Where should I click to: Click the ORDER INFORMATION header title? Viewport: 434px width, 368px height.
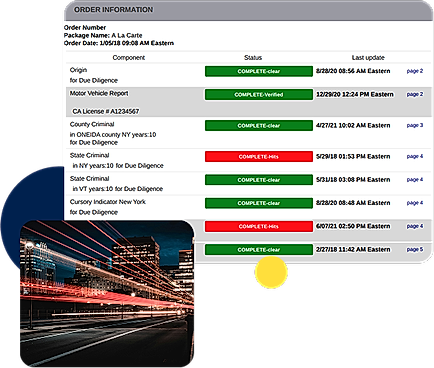pyautogui.click(x=113, y=10)
